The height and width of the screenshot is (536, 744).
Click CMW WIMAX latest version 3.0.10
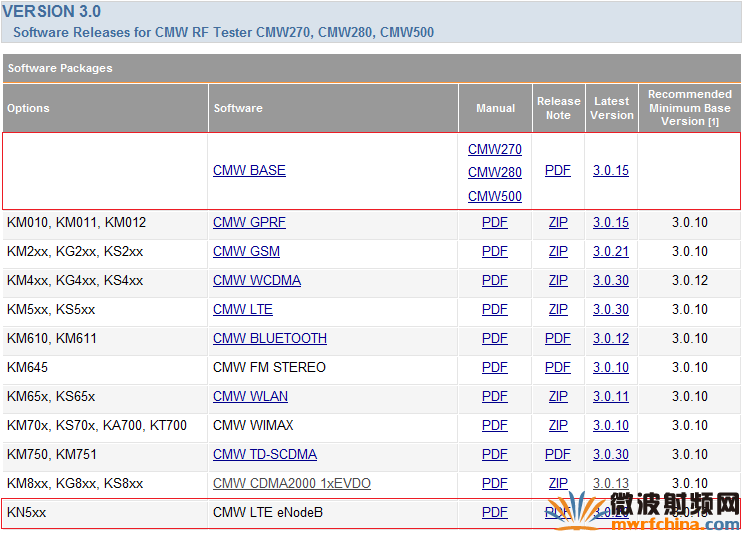[611, 425]
